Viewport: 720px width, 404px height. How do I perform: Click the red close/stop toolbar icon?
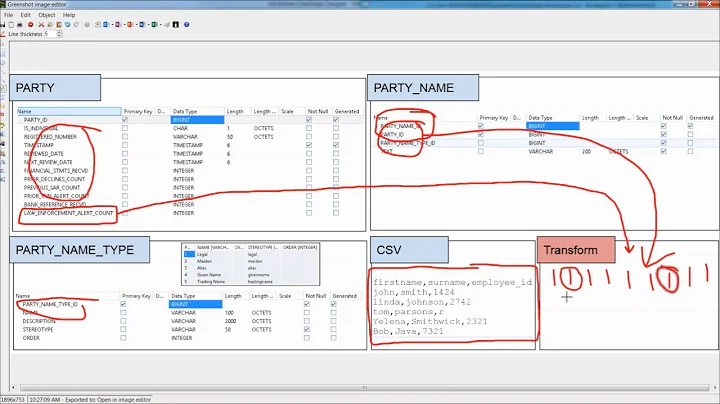pos(31,25)
